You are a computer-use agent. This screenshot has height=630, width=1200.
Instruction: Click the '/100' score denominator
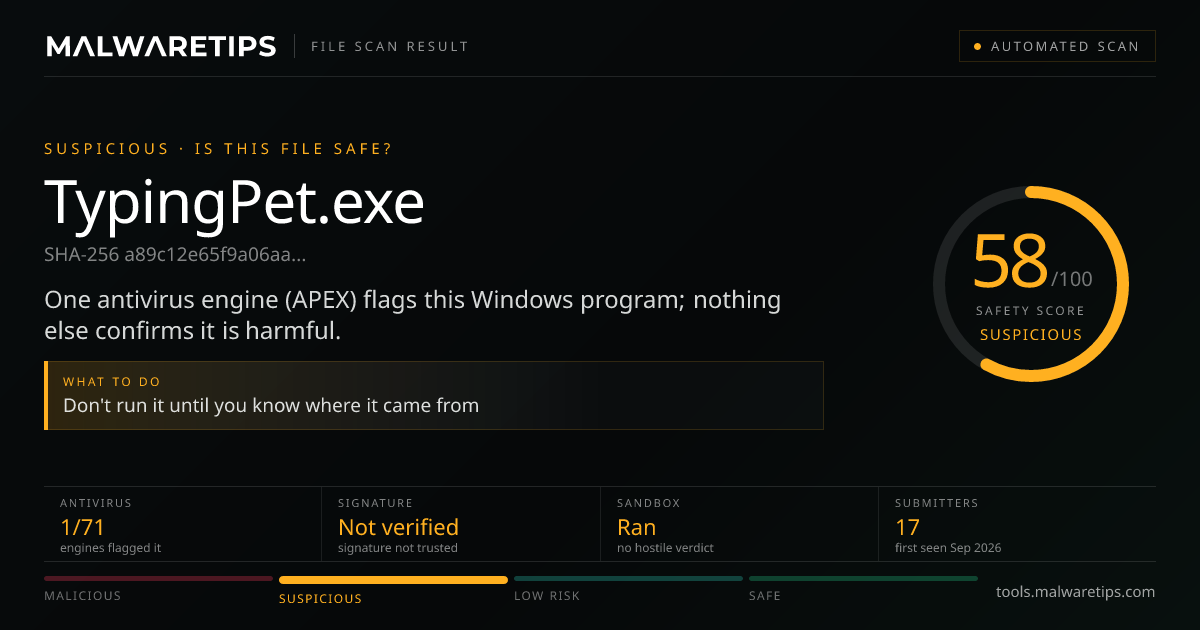coord(1072,279)
